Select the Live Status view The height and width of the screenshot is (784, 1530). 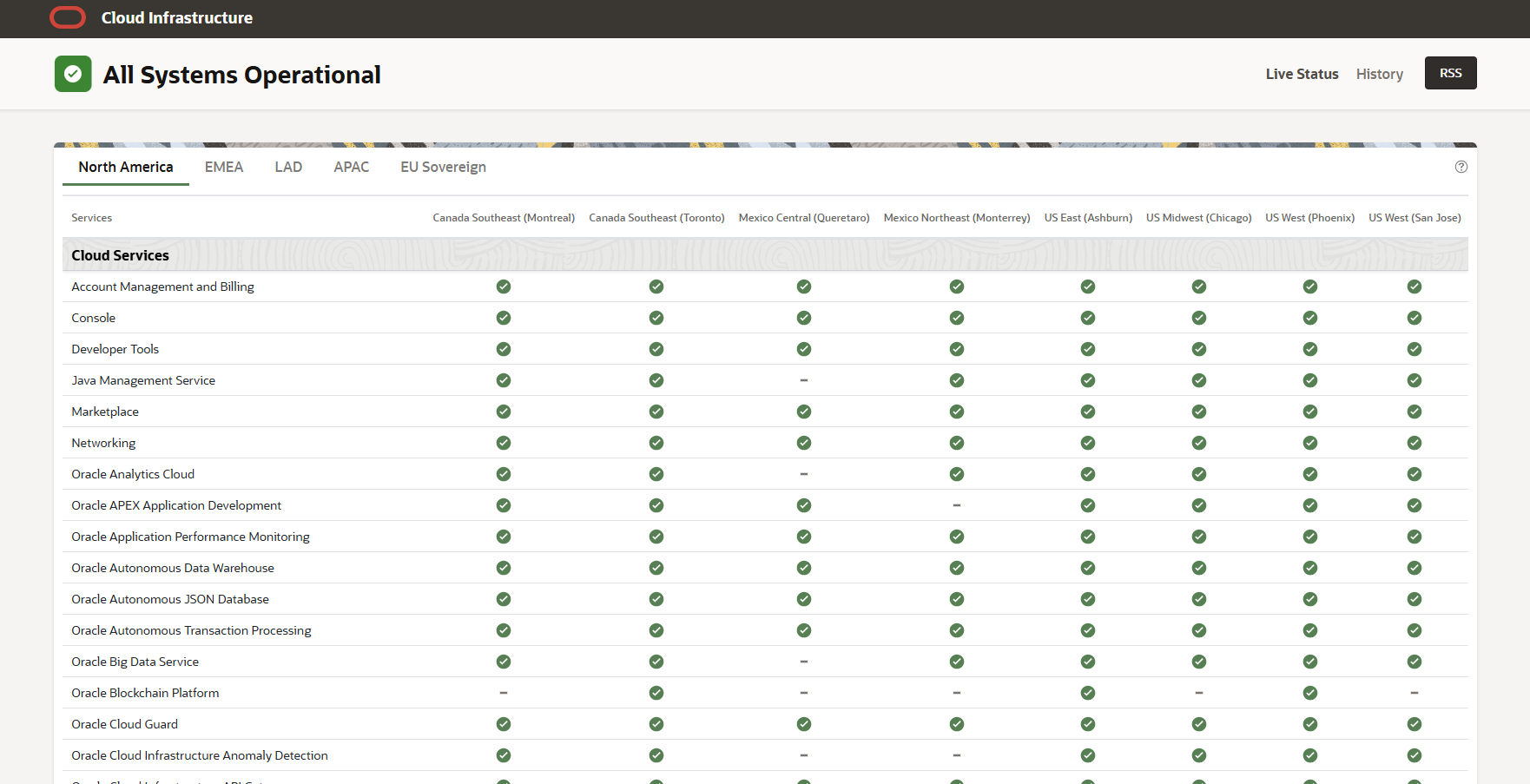(x=1302, y=74)
